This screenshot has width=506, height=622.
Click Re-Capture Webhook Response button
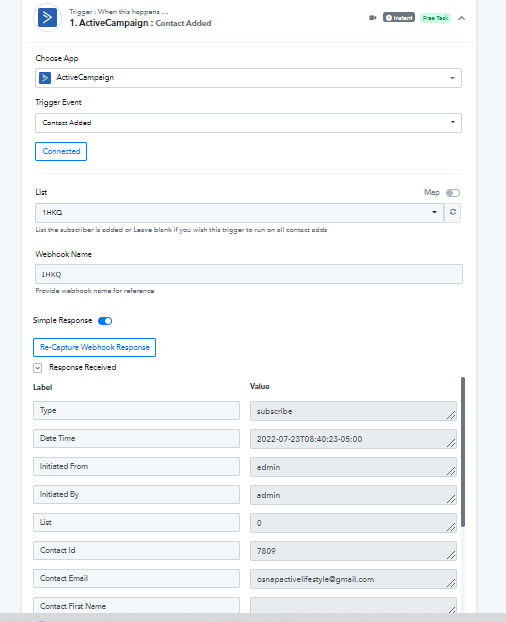(x=94, y=347)
